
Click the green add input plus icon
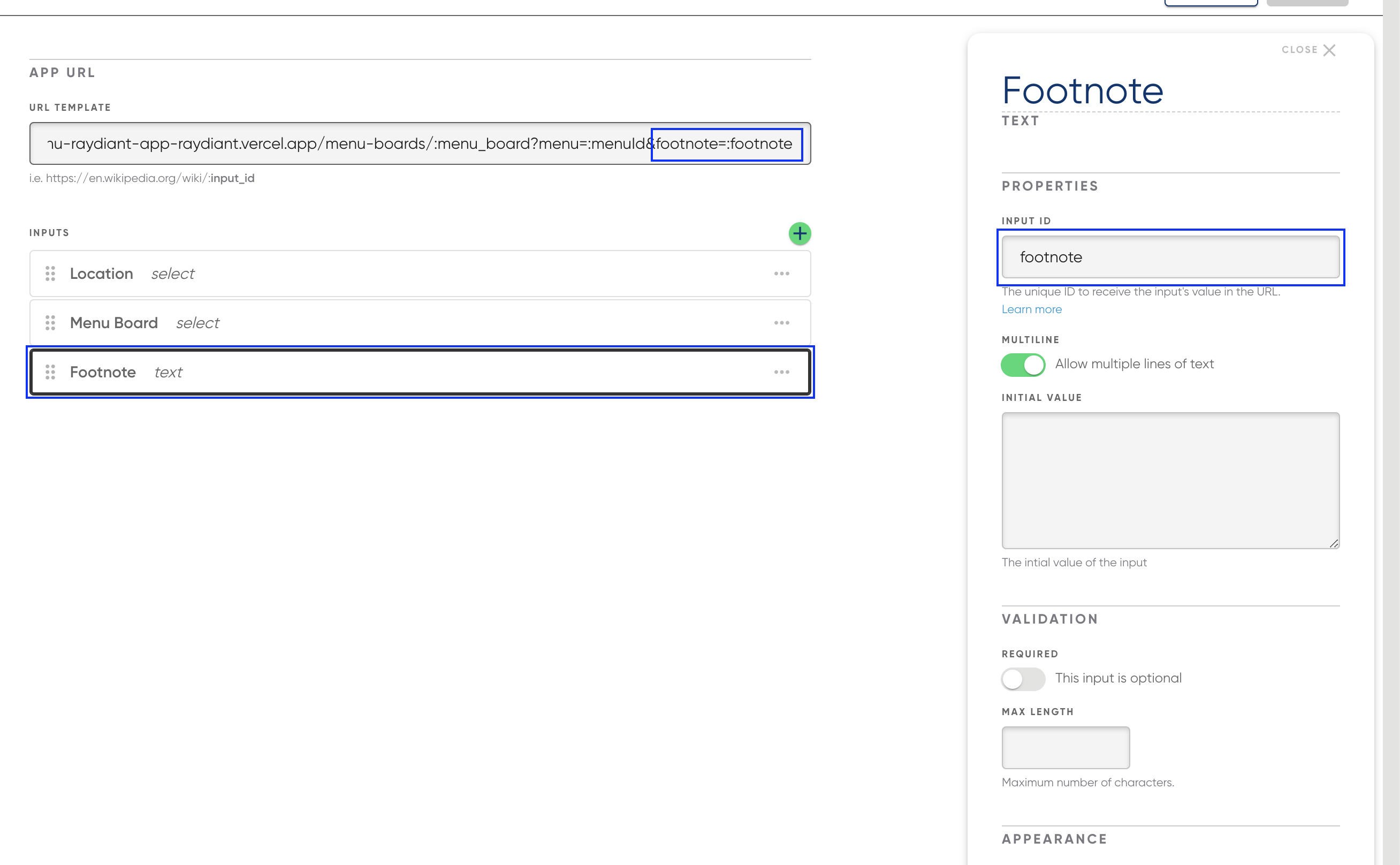(800, 233)
